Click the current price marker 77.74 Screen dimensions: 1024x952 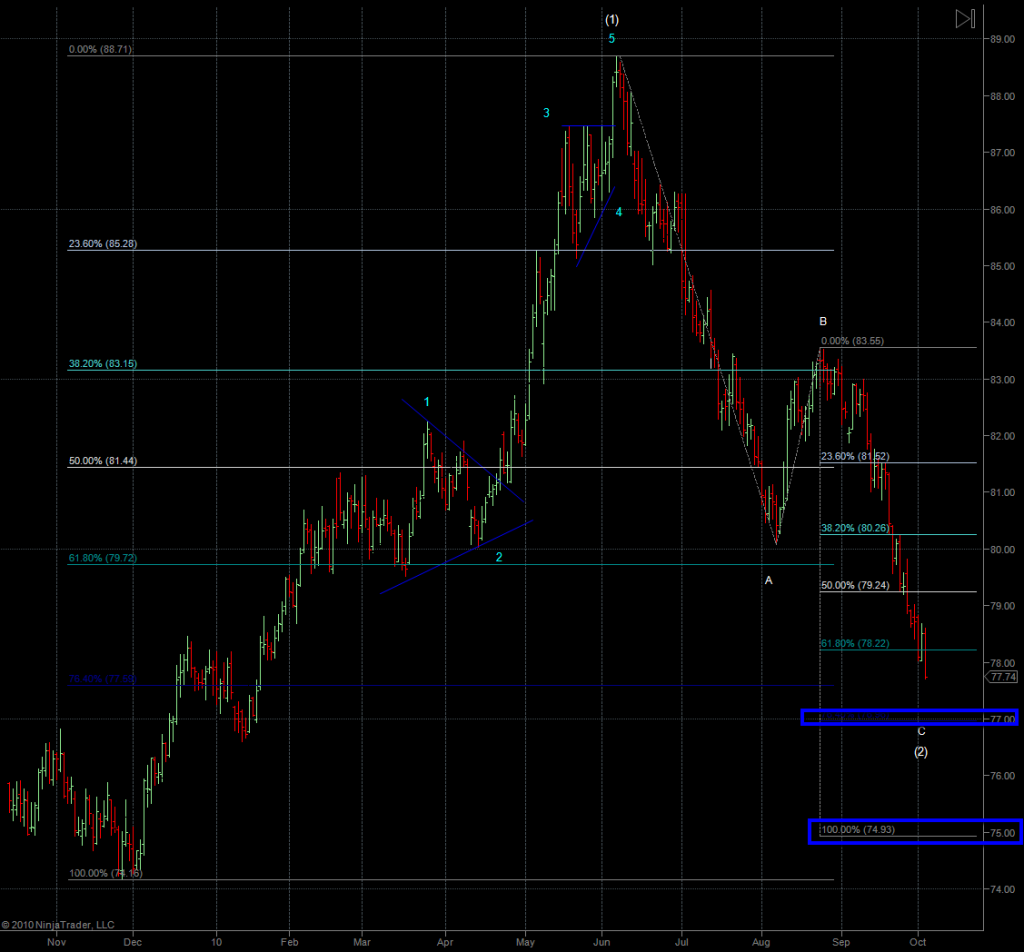pyautogui.click(x=1002, y=677)
